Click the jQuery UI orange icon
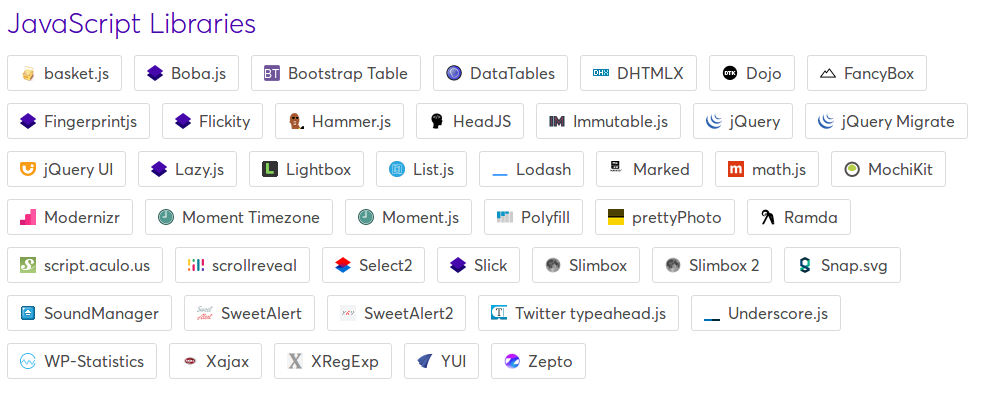Screen dimensions: 982x403 (28, 169)
